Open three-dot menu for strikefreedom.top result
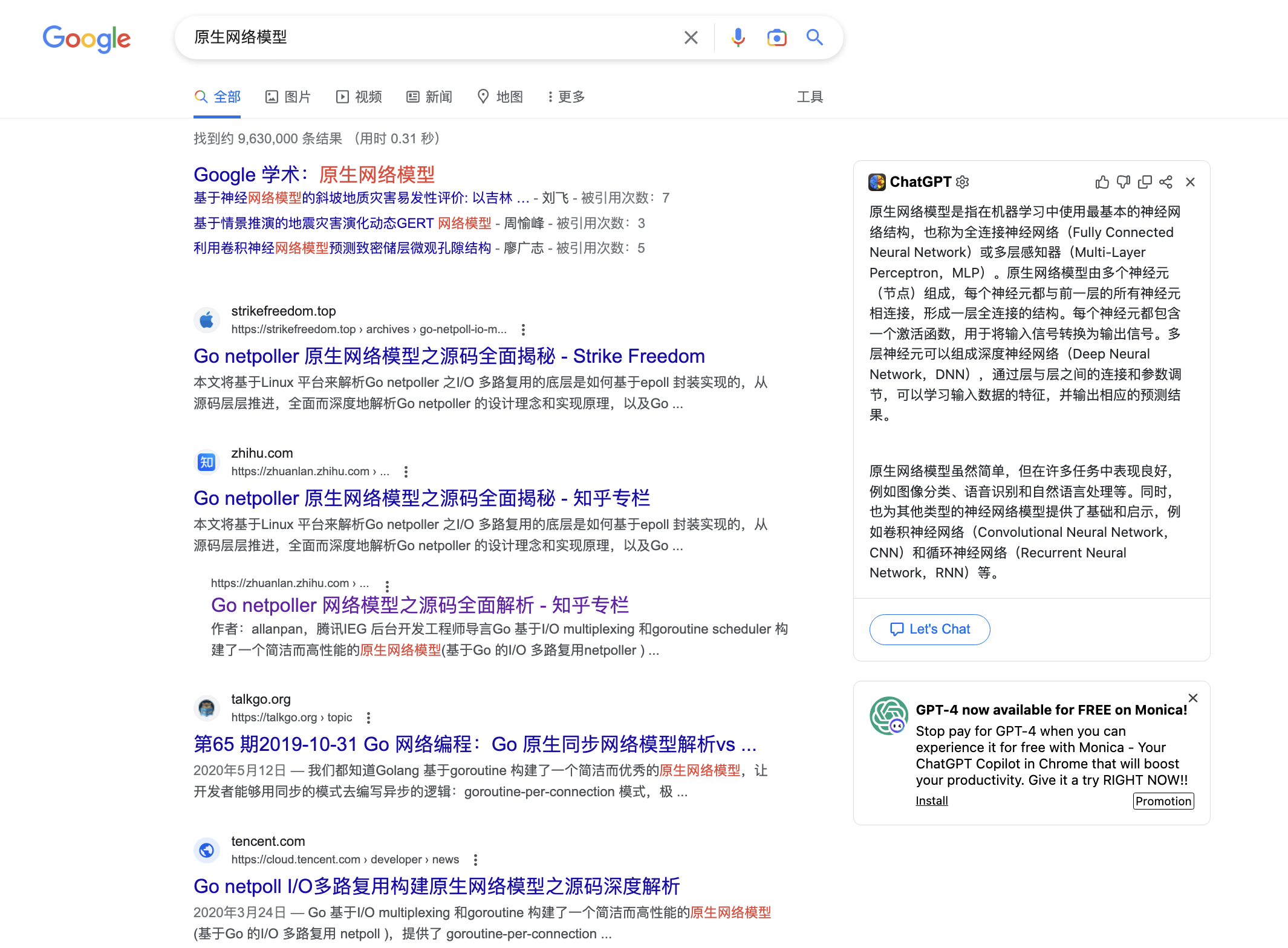 click(x=523, y=330)
